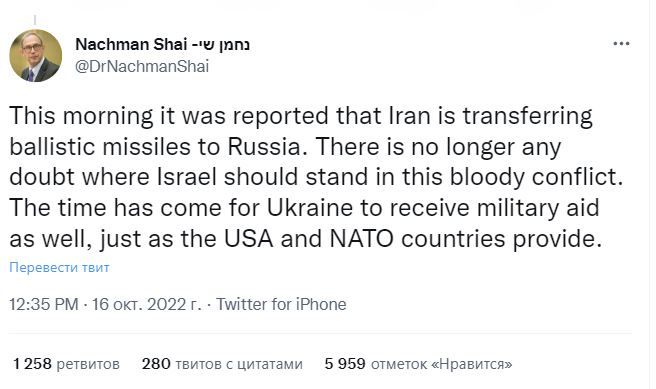Image resolution: width=656 pixels, height=389 pixels.
Task: Open the Twitter for iPhone source link
Action: 281,304
